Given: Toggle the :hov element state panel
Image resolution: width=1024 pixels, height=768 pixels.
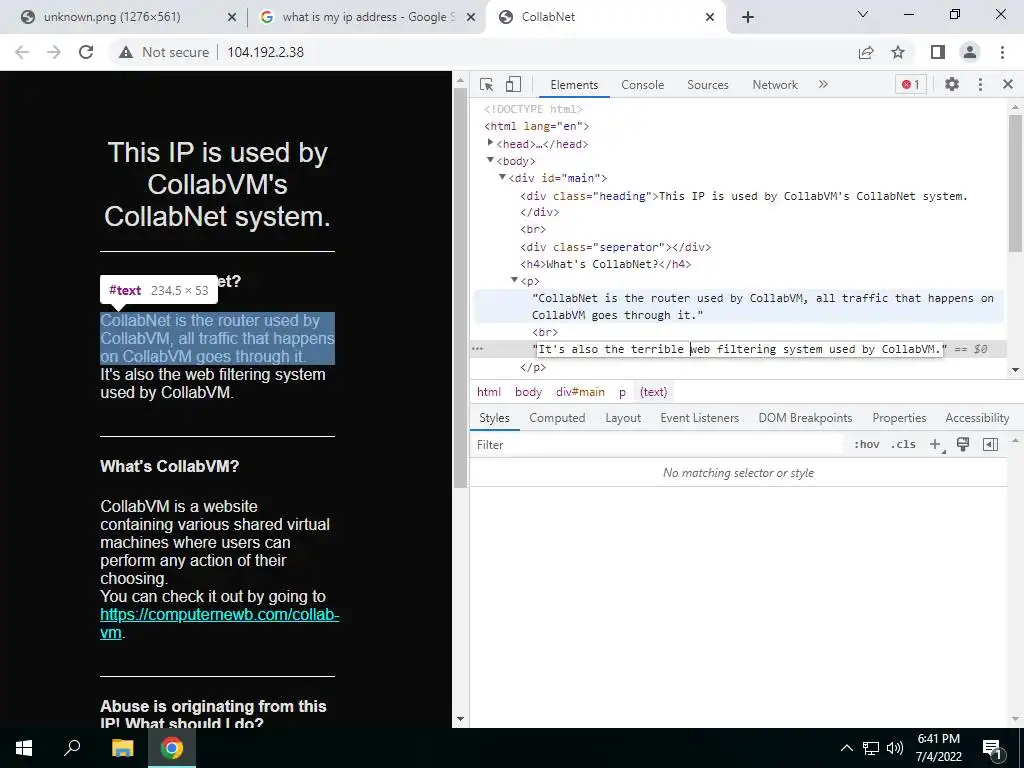Looking at the screenshot, I should pyautogui.click(x=867, y=445).
